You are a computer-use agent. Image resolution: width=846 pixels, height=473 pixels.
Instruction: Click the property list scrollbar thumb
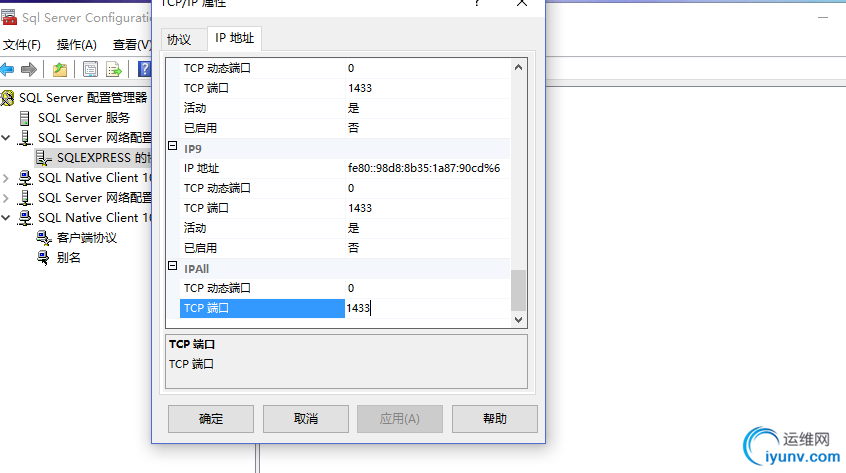518,290
